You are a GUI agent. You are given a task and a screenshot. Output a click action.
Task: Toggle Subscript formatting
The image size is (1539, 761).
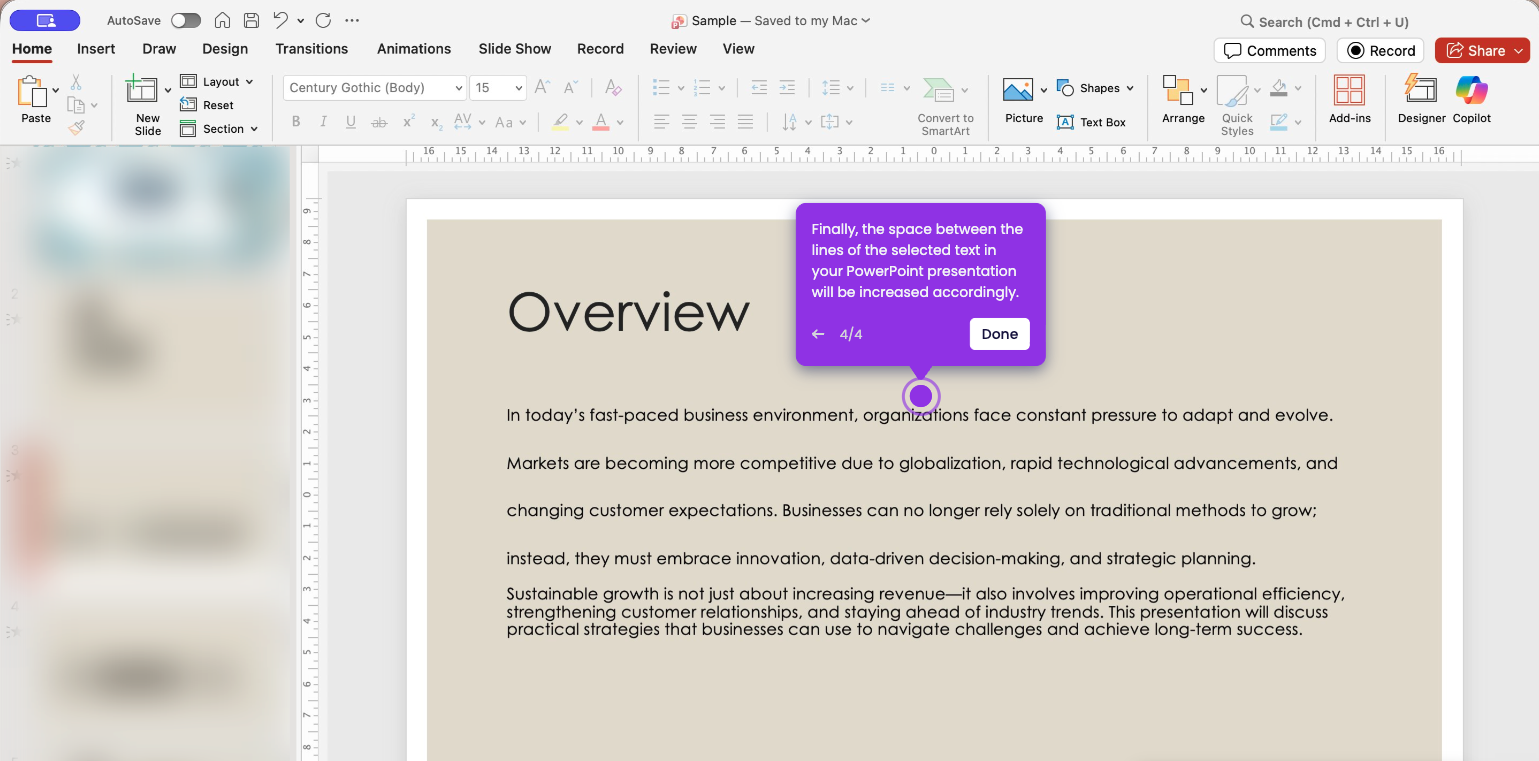click(x=436, y=123)
